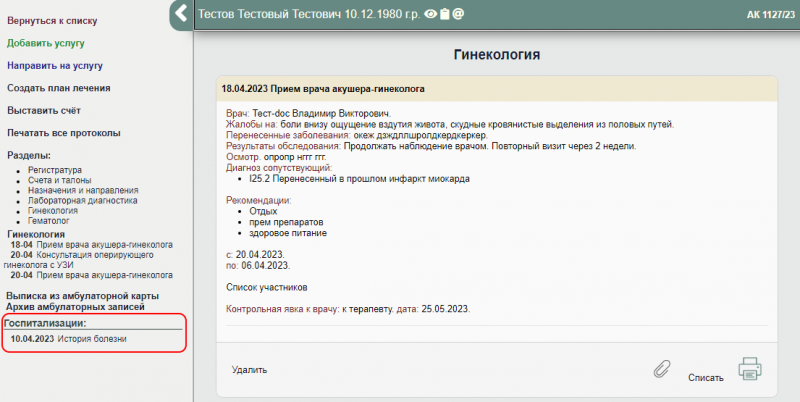
Task: Click the @ email icon in header
Action: [x=458, y=15]
